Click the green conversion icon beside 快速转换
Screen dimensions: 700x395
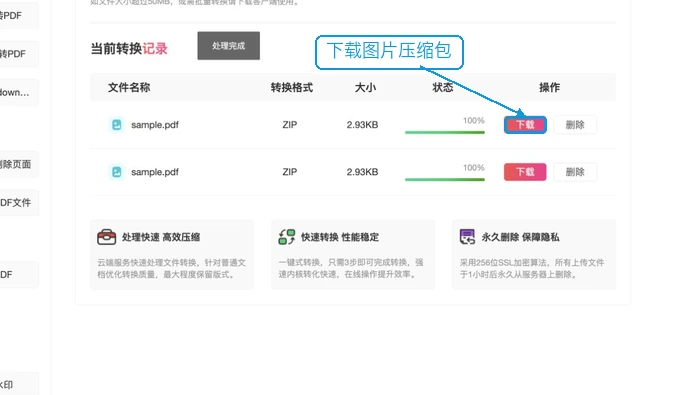point(287,237)
